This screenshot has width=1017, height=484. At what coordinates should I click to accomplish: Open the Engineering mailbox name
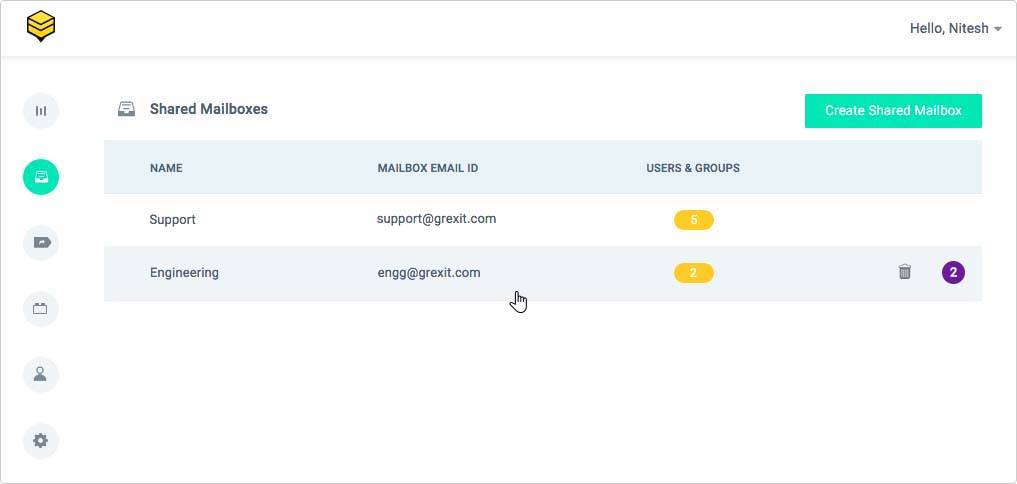pyautogui.click(x=184, y=273)
